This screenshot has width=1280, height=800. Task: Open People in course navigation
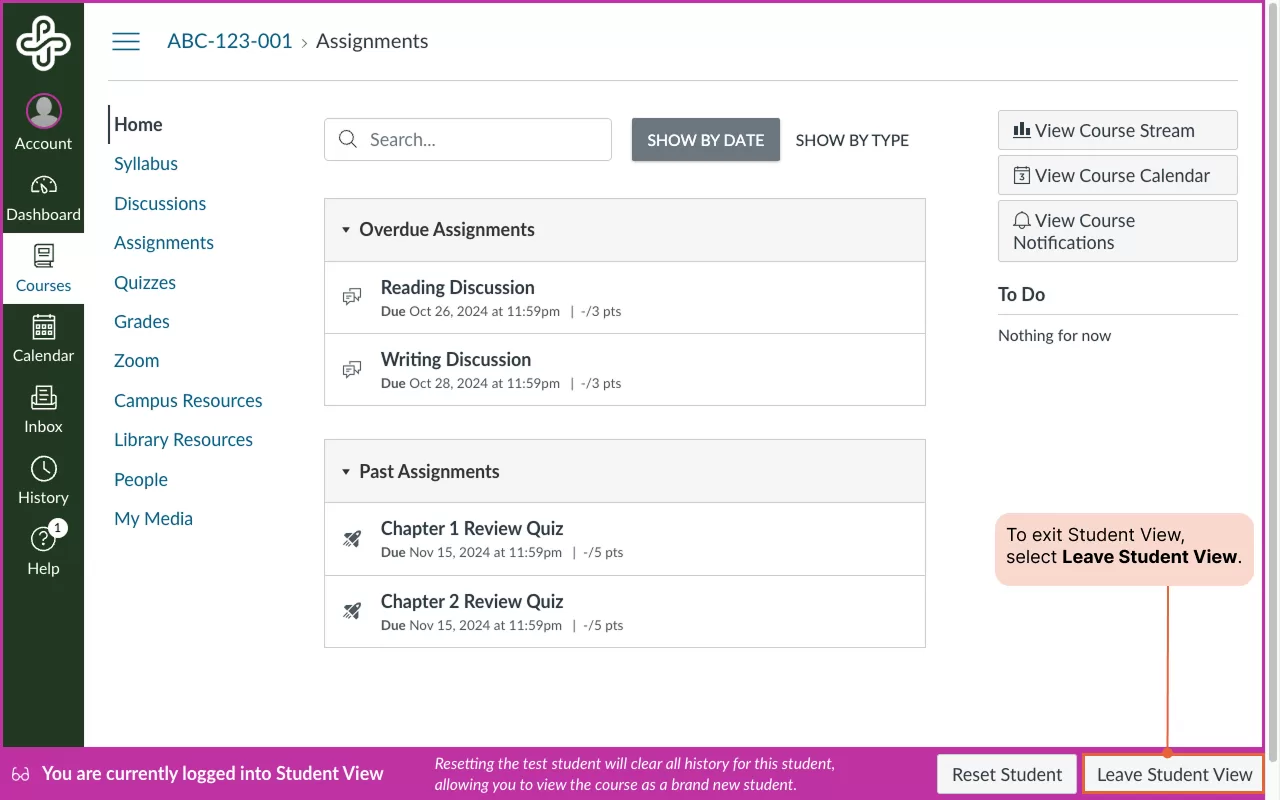tap(141, 480)
